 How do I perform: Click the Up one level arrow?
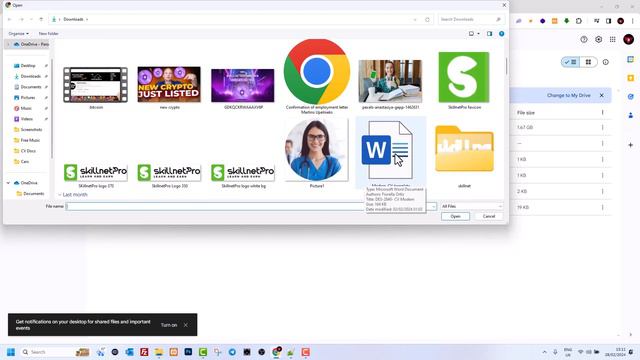point(41,19)
